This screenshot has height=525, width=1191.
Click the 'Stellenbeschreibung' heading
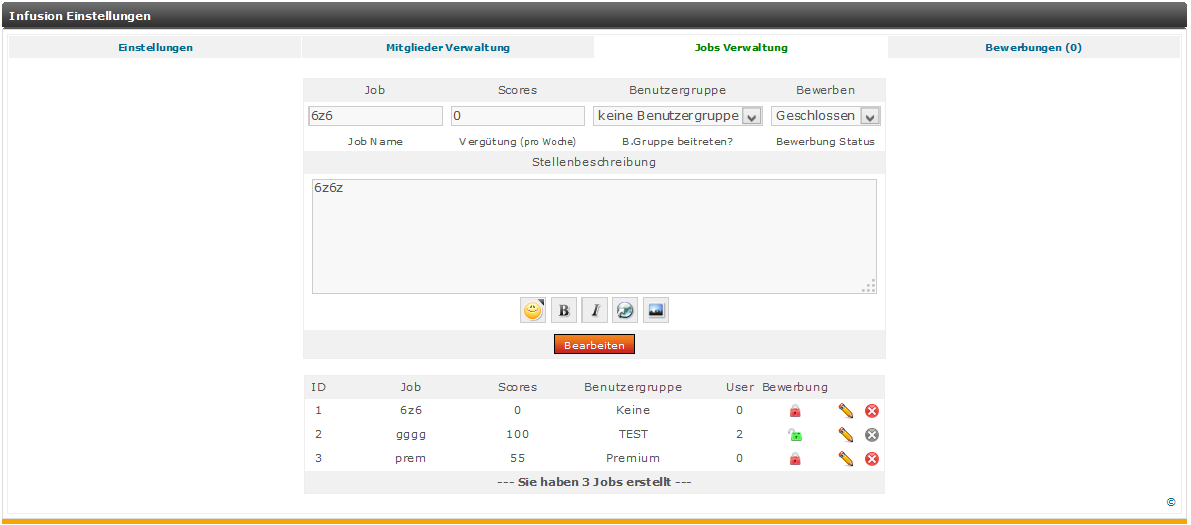(594, 162)
